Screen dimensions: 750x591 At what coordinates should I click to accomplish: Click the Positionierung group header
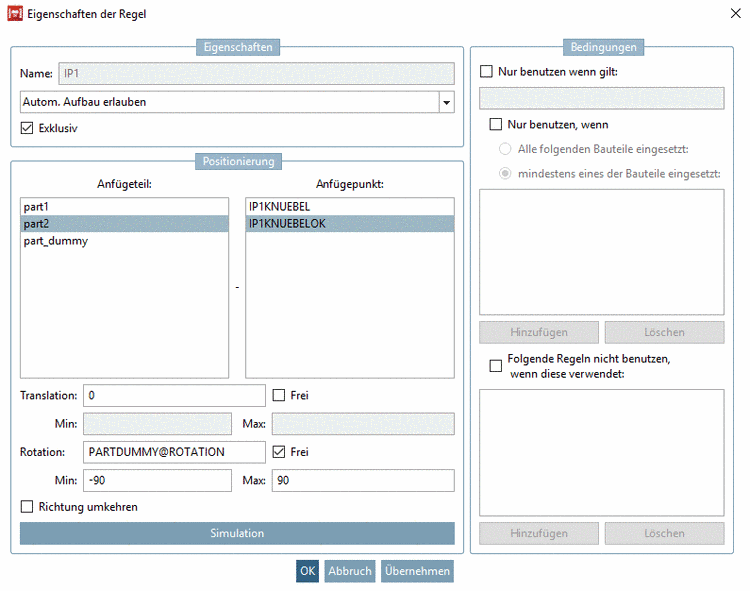(x=238, y=162)
